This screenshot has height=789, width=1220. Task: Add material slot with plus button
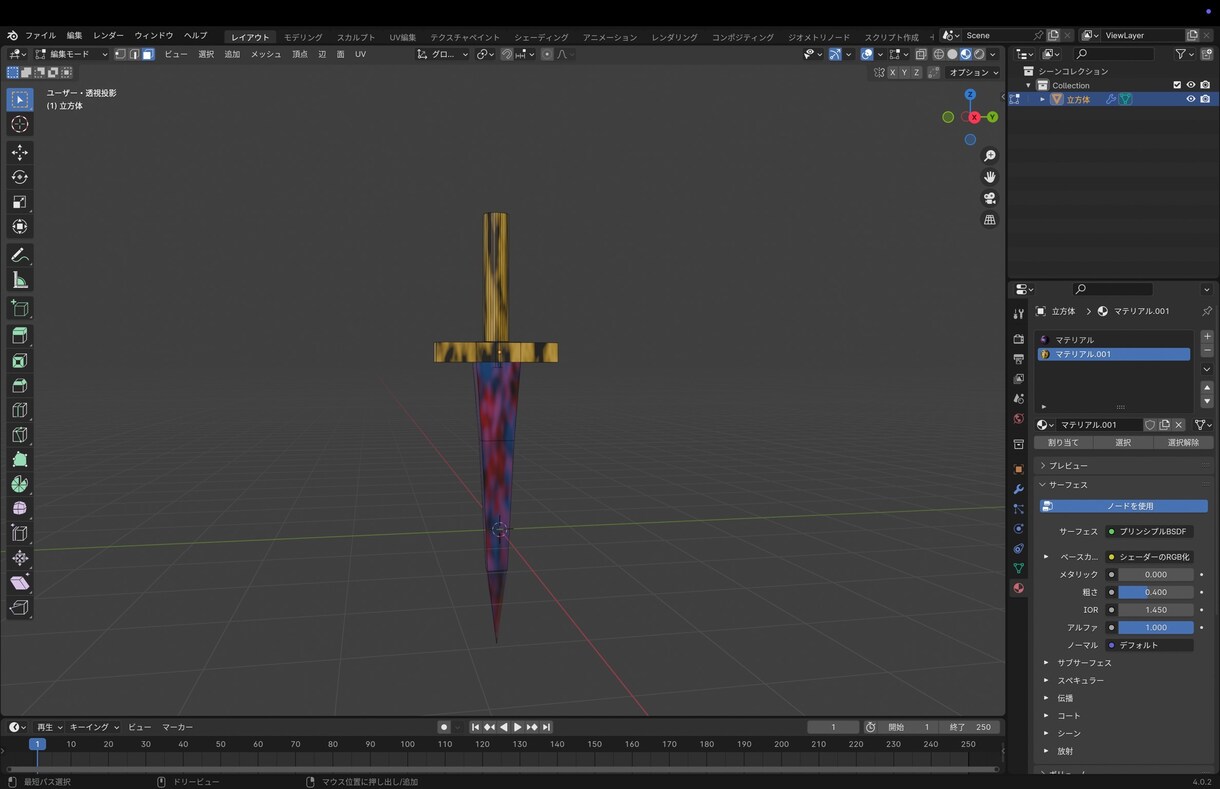click(1207, 337)
